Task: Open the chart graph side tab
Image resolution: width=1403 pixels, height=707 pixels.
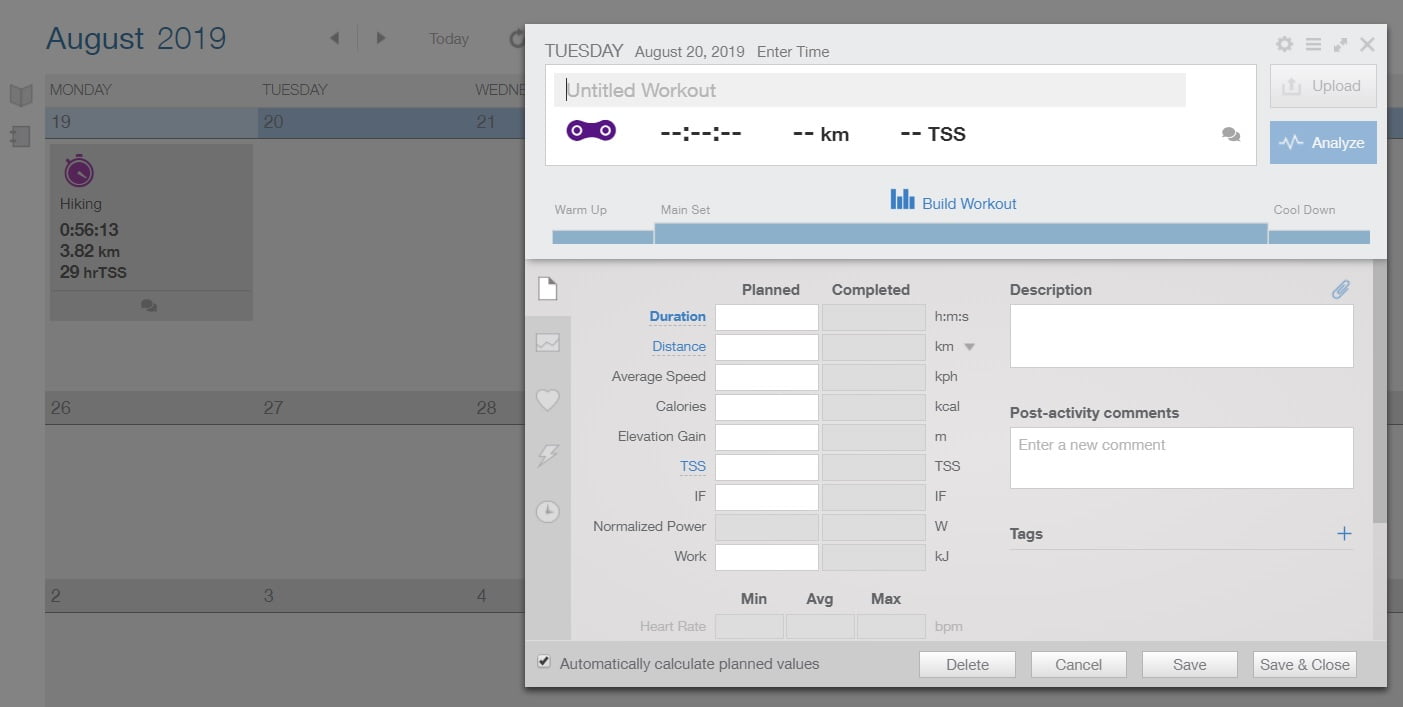Action: 547,343
